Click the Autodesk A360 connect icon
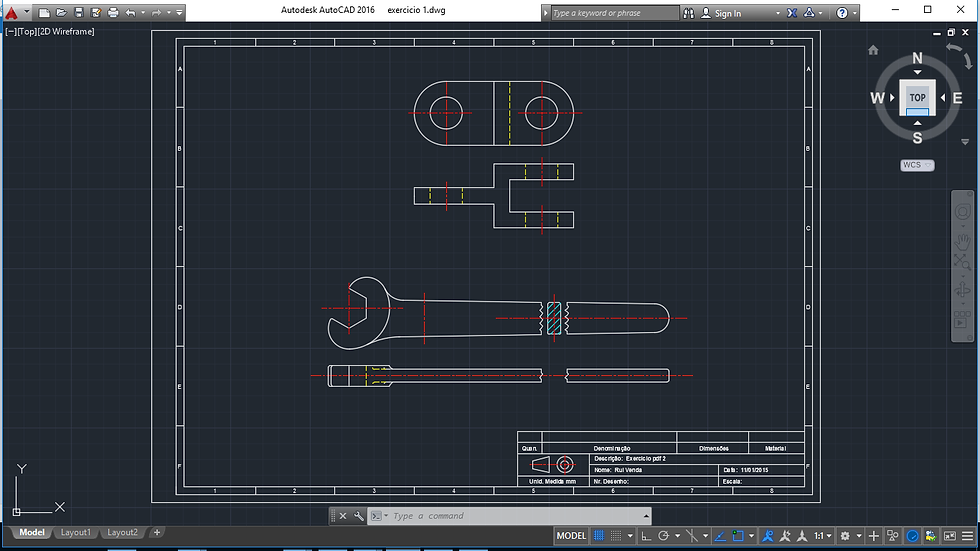The height and width of the screenshot is (551, 980). [809, 13]
